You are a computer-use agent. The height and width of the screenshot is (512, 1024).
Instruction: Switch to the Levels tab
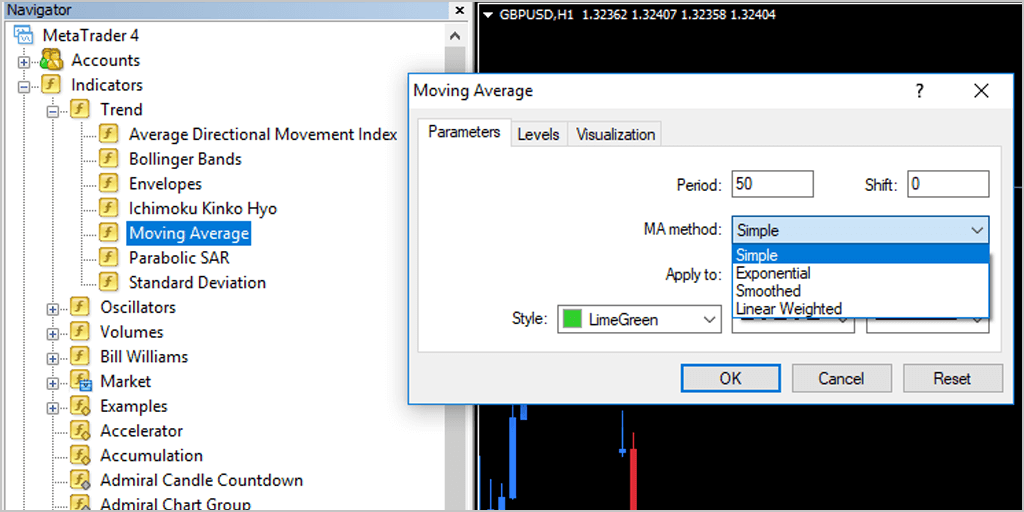point(538,135)
